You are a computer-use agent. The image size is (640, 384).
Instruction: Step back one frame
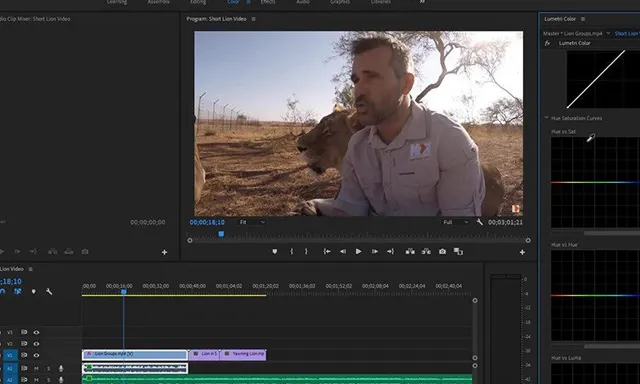pos(343,252)
